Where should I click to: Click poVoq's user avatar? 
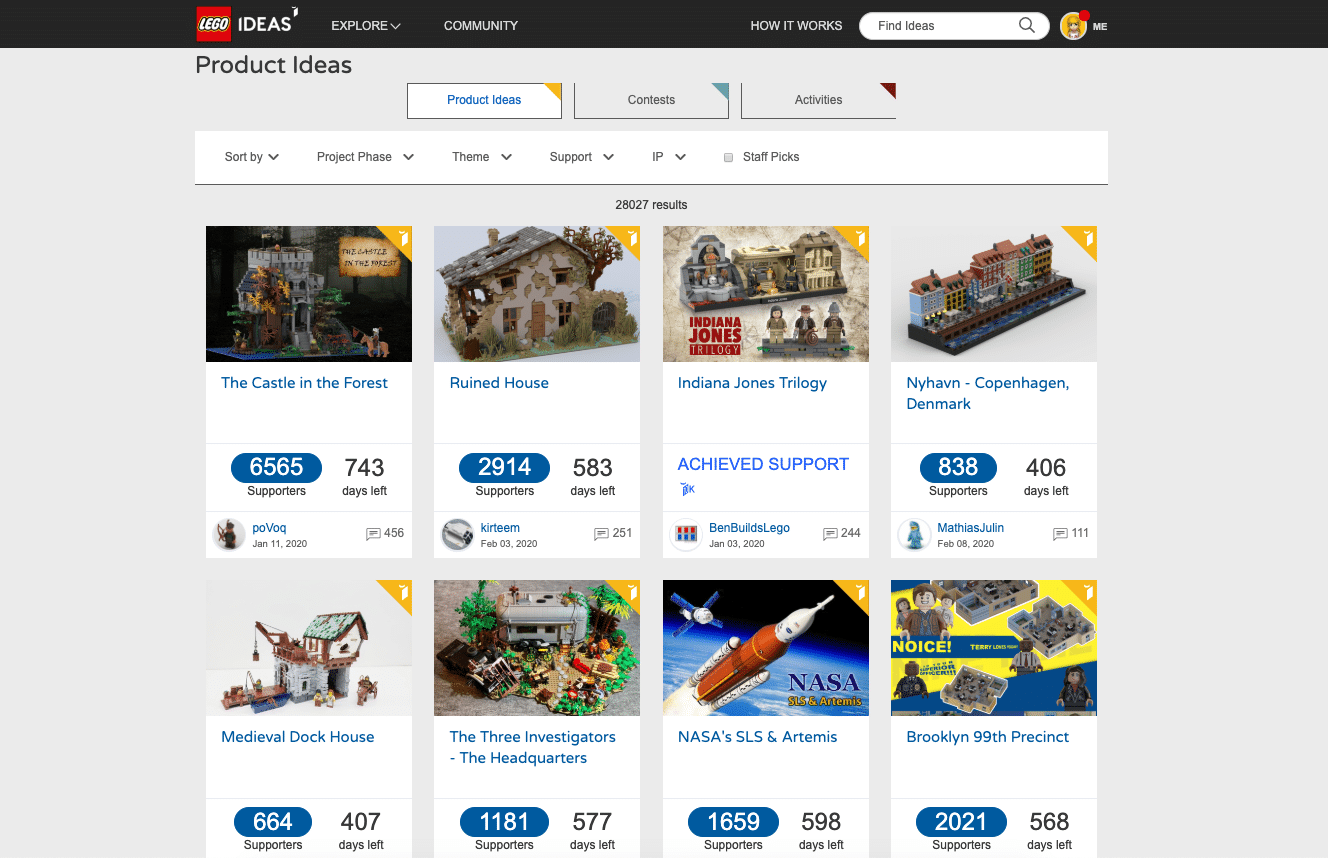click(x=230, y=534)
